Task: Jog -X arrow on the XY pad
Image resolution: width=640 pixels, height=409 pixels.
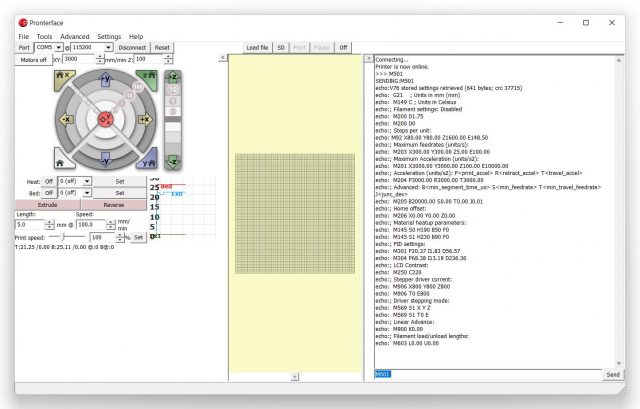Action: pos(66,120)
